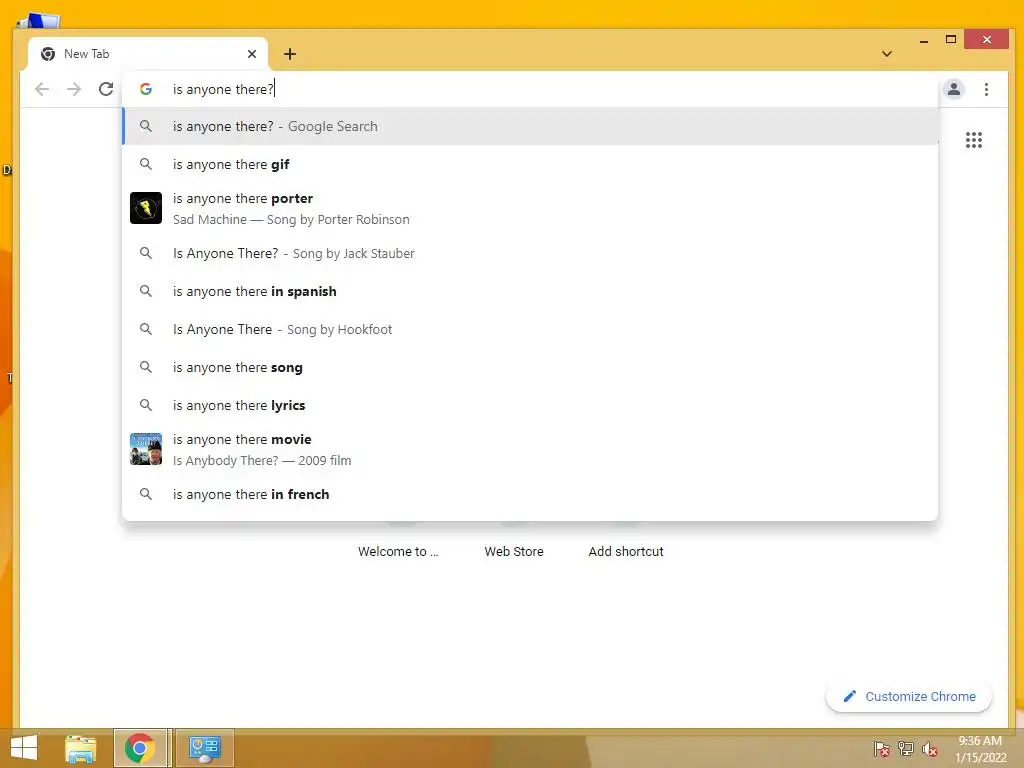Choose "is anyone there lyrics" suggestion

[530, 405]
